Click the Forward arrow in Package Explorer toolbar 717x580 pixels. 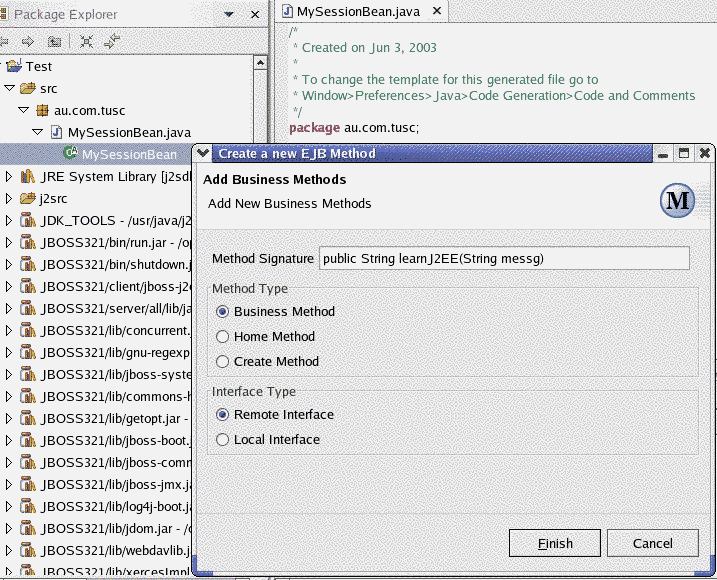(28, 41)
